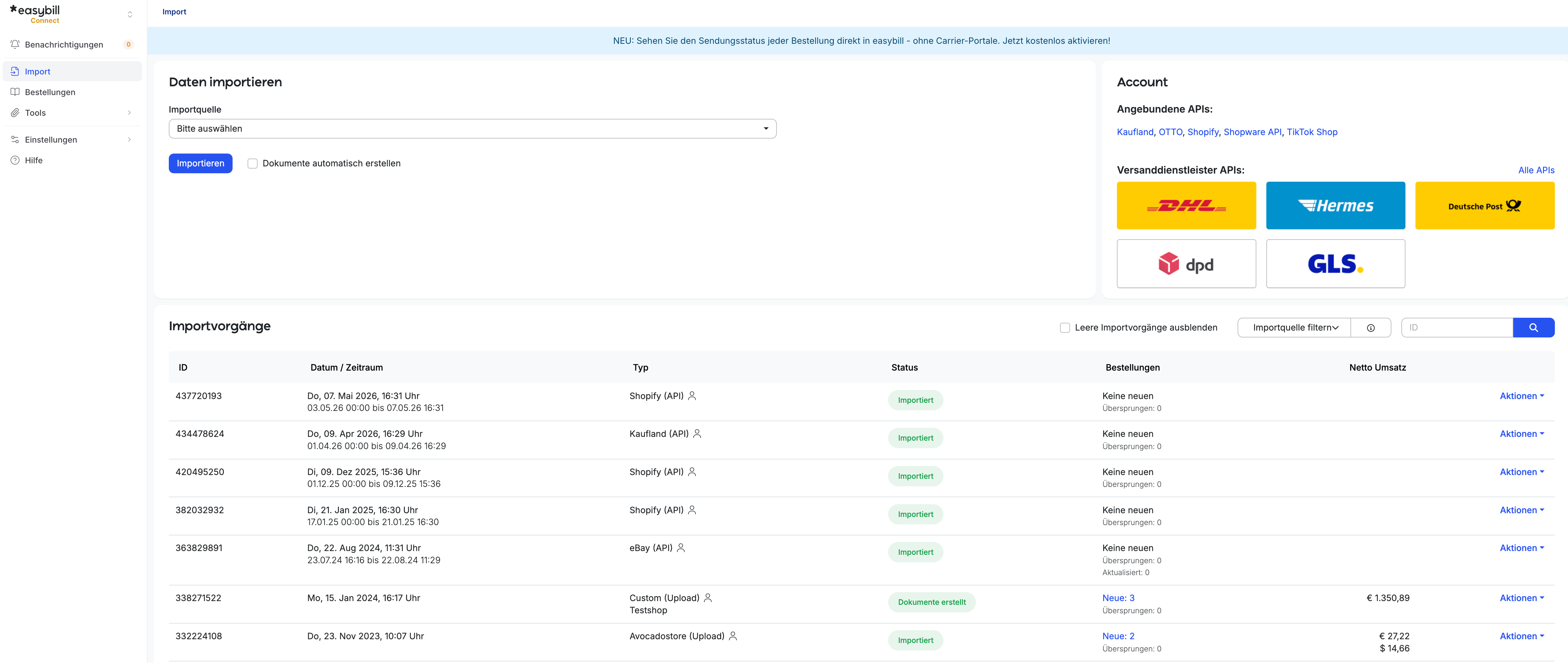1568x663 pixels.
Task: Open the Importquelle 'Bitte auswählen' dropdown
Action: (472, 129)
